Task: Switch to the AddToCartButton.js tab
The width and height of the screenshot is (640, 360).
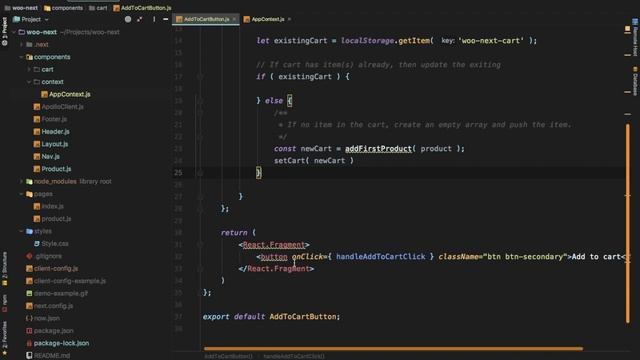Action: (x=205, y=19)
